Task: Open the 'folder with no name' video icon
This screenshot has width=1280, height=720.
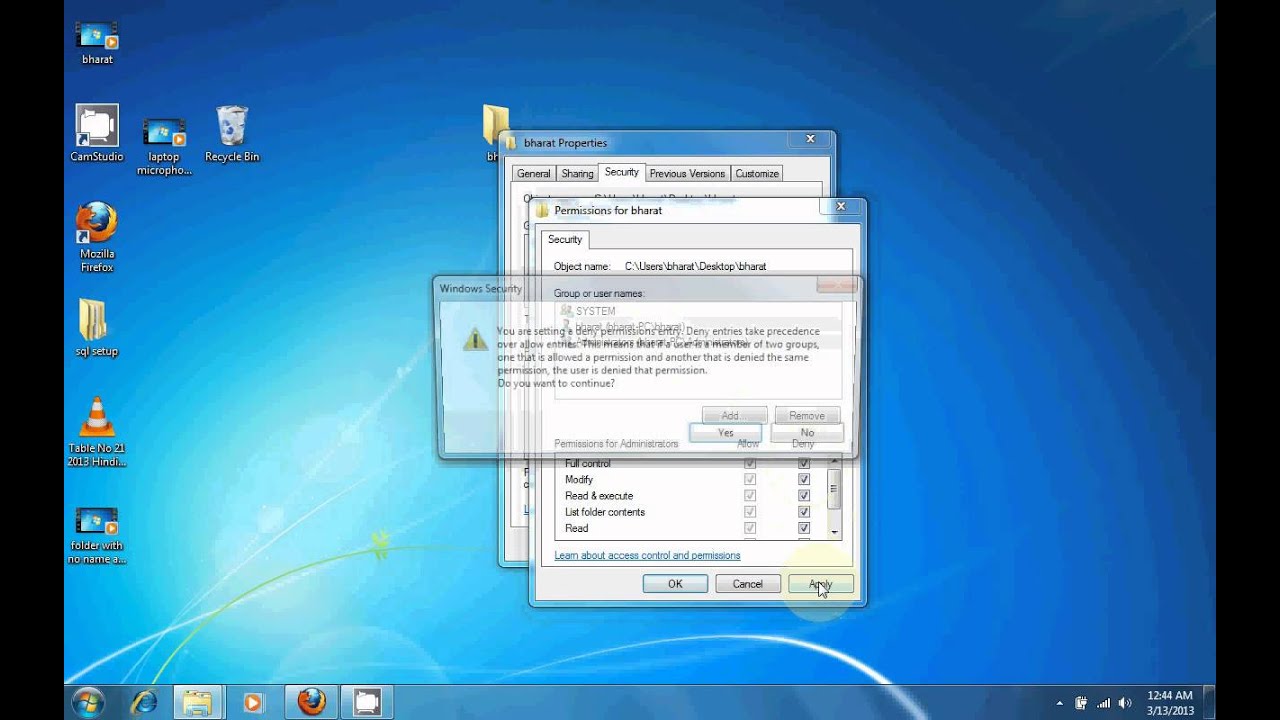Action: [x=97, y=535]
